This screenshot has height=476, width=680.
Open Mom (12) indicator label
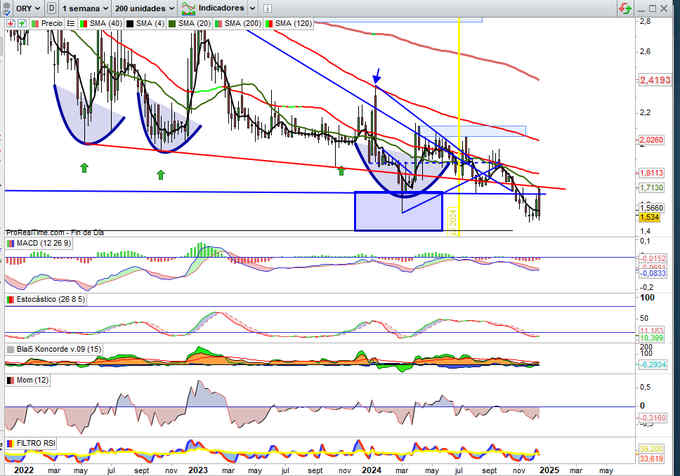32,380
